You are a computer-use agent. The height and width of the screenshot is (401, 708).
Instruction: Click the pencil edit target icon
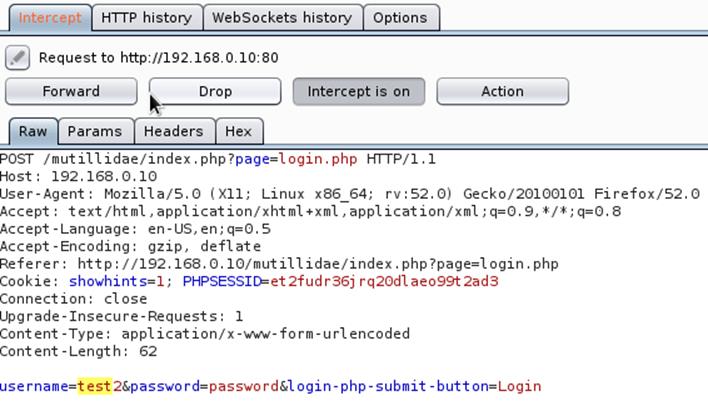(17, 57)
